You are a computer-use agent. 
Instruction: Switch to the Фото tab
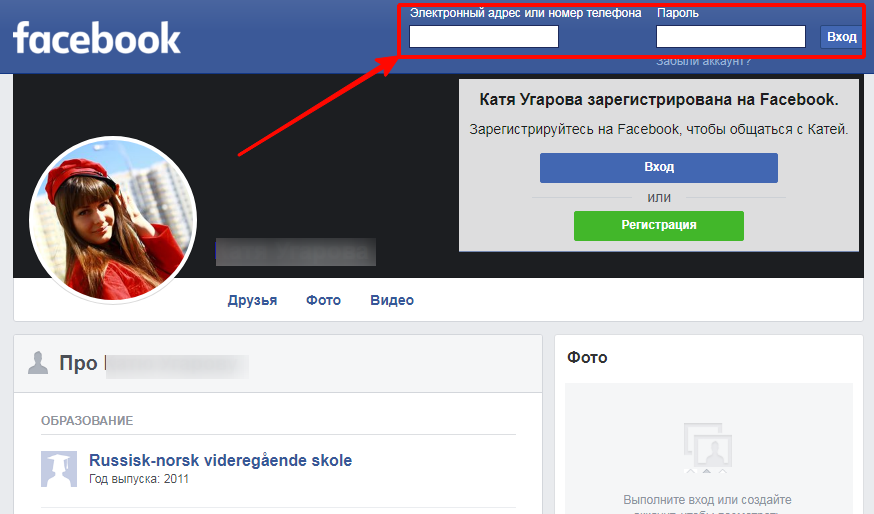click(323, 300)
